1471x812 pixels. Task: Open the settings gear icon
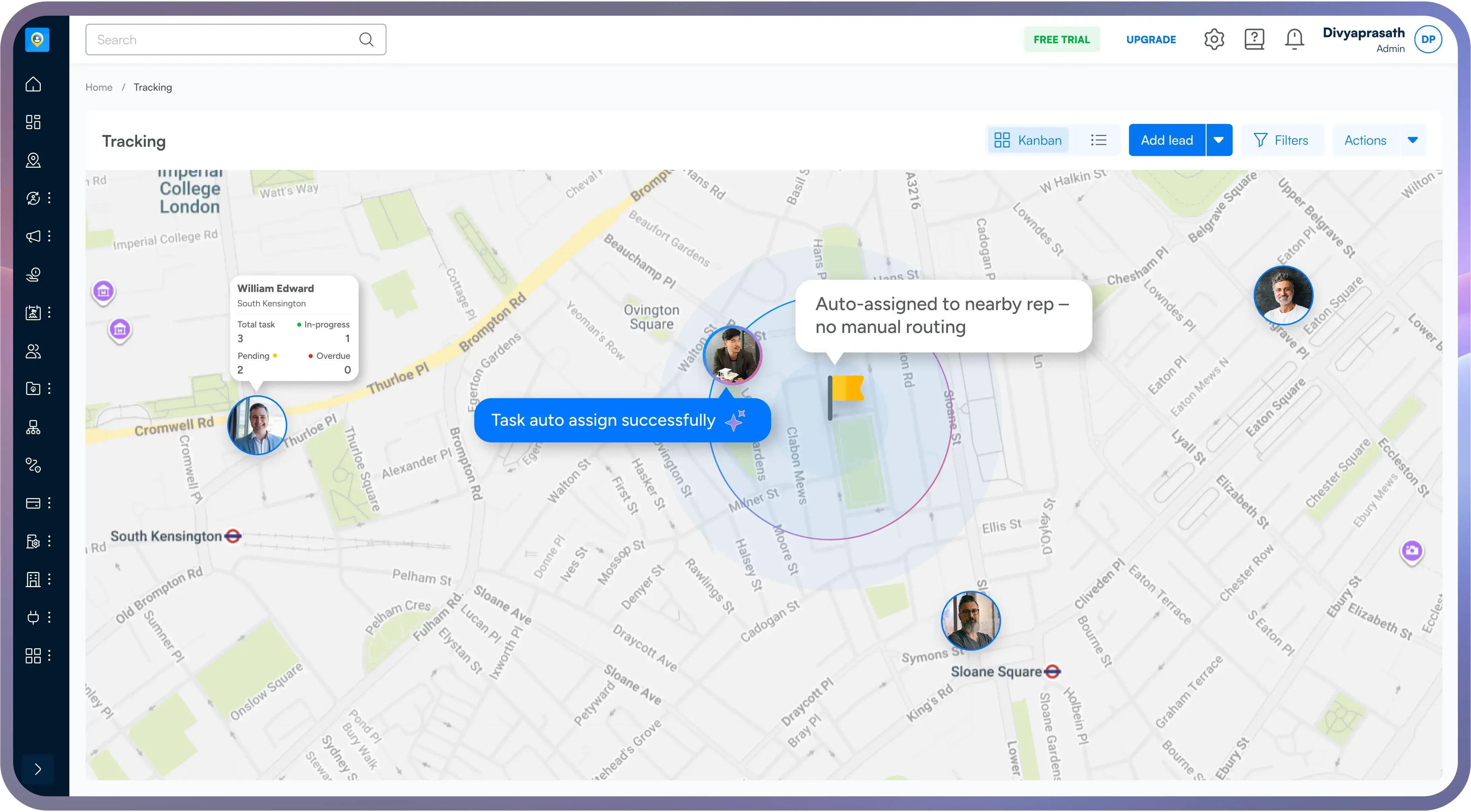(1214, 39)
